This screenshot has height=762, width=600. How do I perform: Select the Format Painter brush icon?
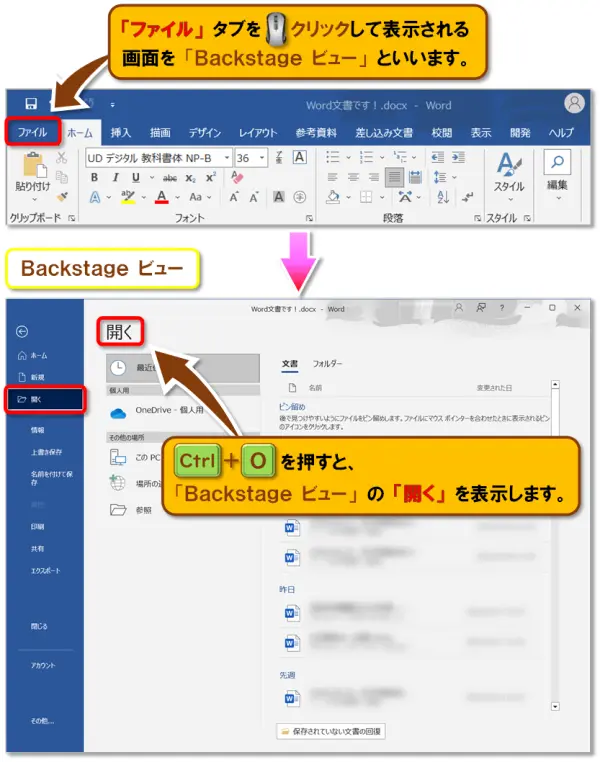coord(62,196)
